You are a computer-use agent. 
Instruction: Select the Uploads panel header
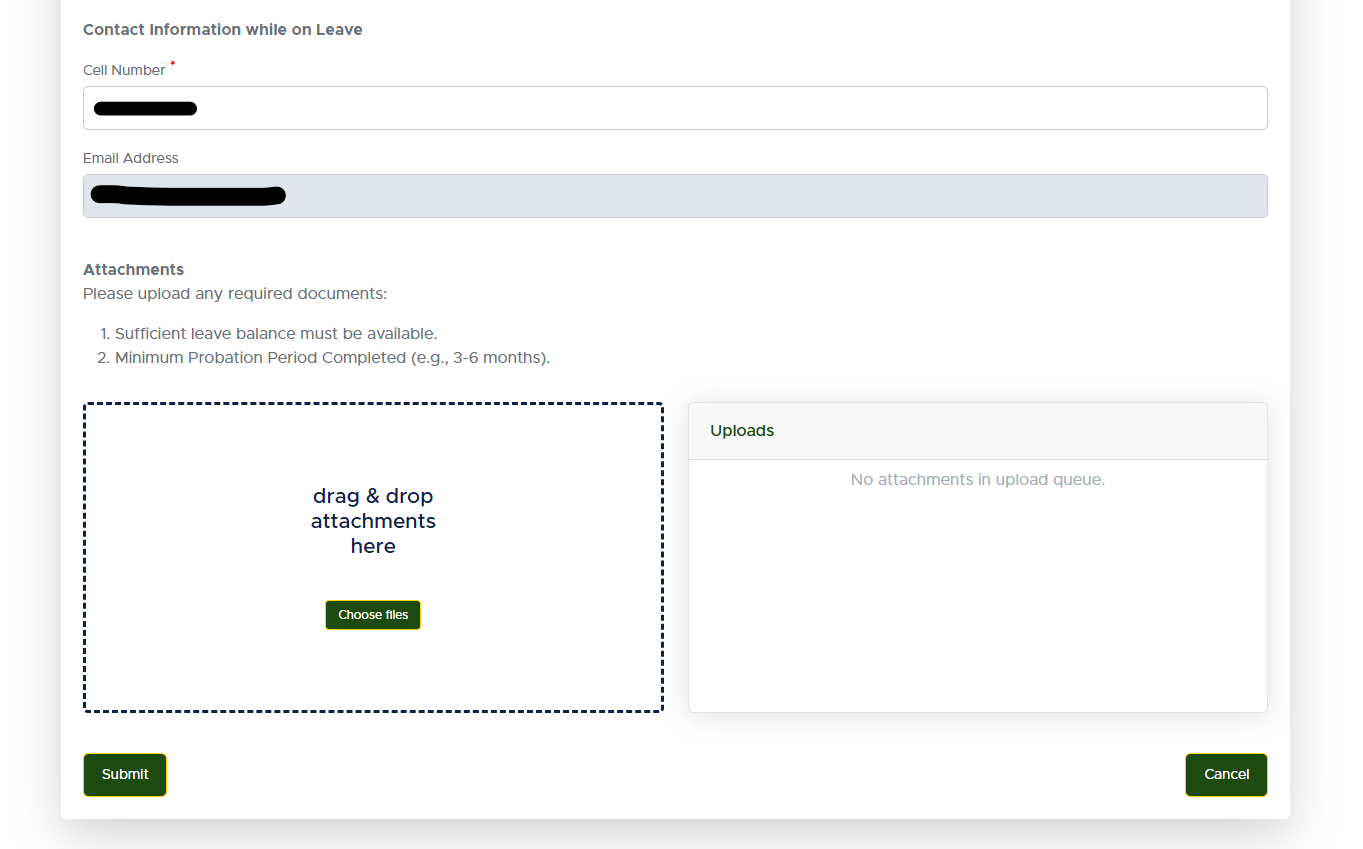coord(742,431)
